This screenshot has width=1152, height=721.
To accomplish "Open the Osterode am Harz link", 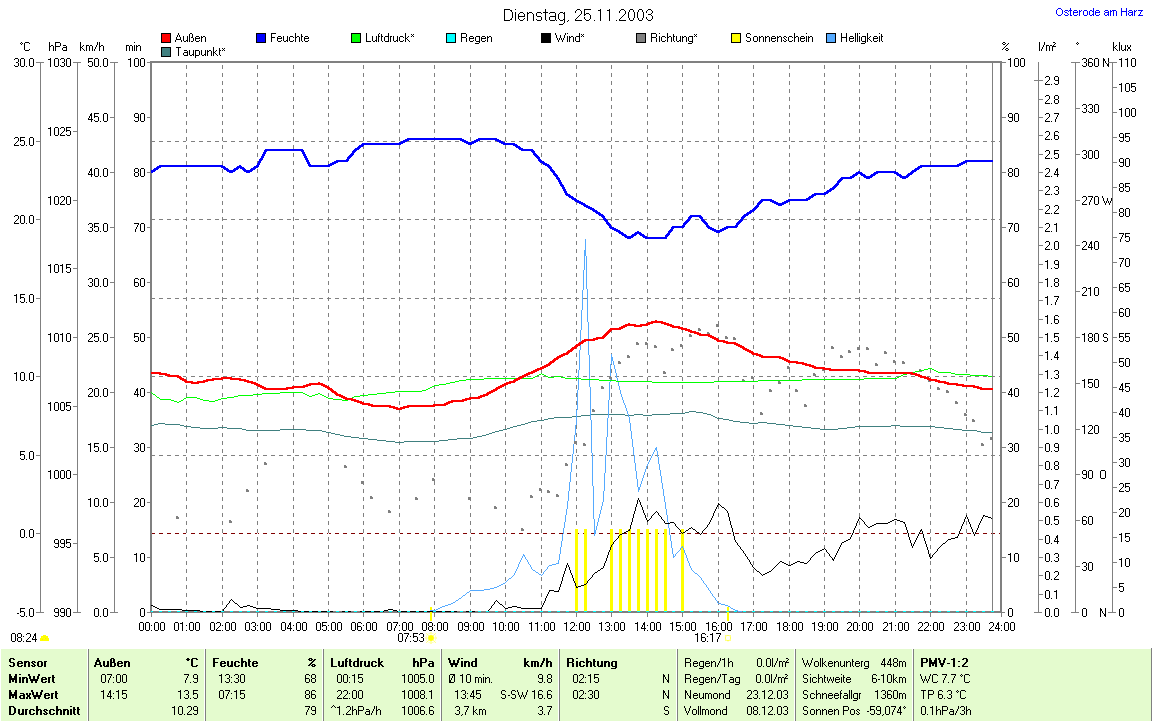I will pyautogui.click(x=1100, y=13).
